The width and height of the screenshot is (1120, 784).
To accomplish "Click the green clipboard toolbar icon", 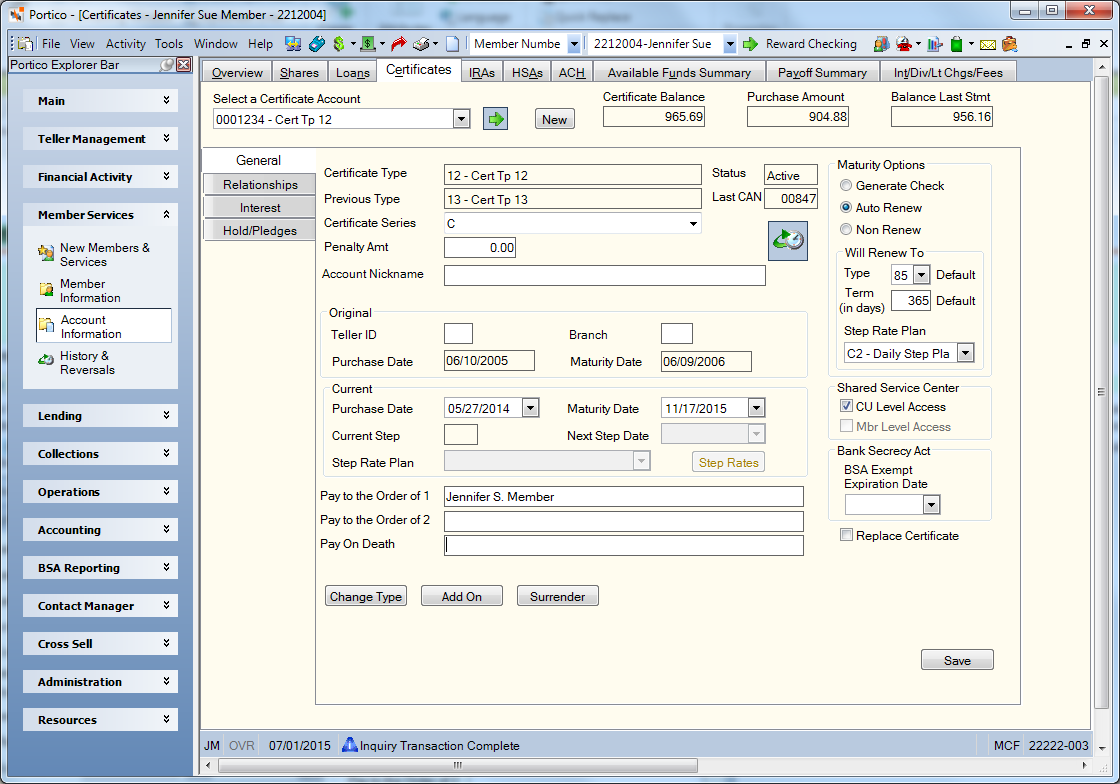I will 956,44.
